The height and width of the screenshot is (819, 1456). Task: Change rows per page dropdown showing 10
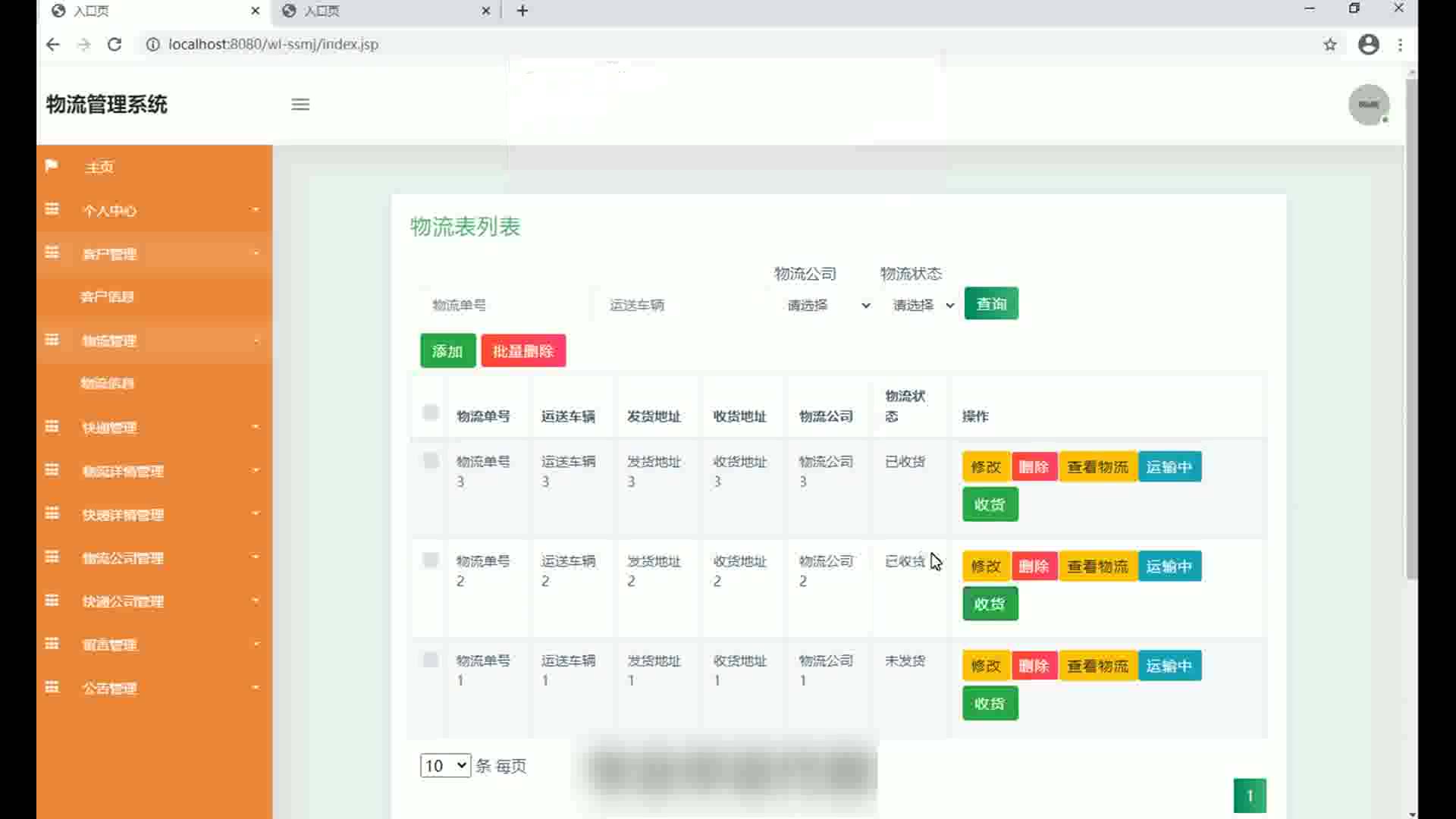[x=445, y=766]
